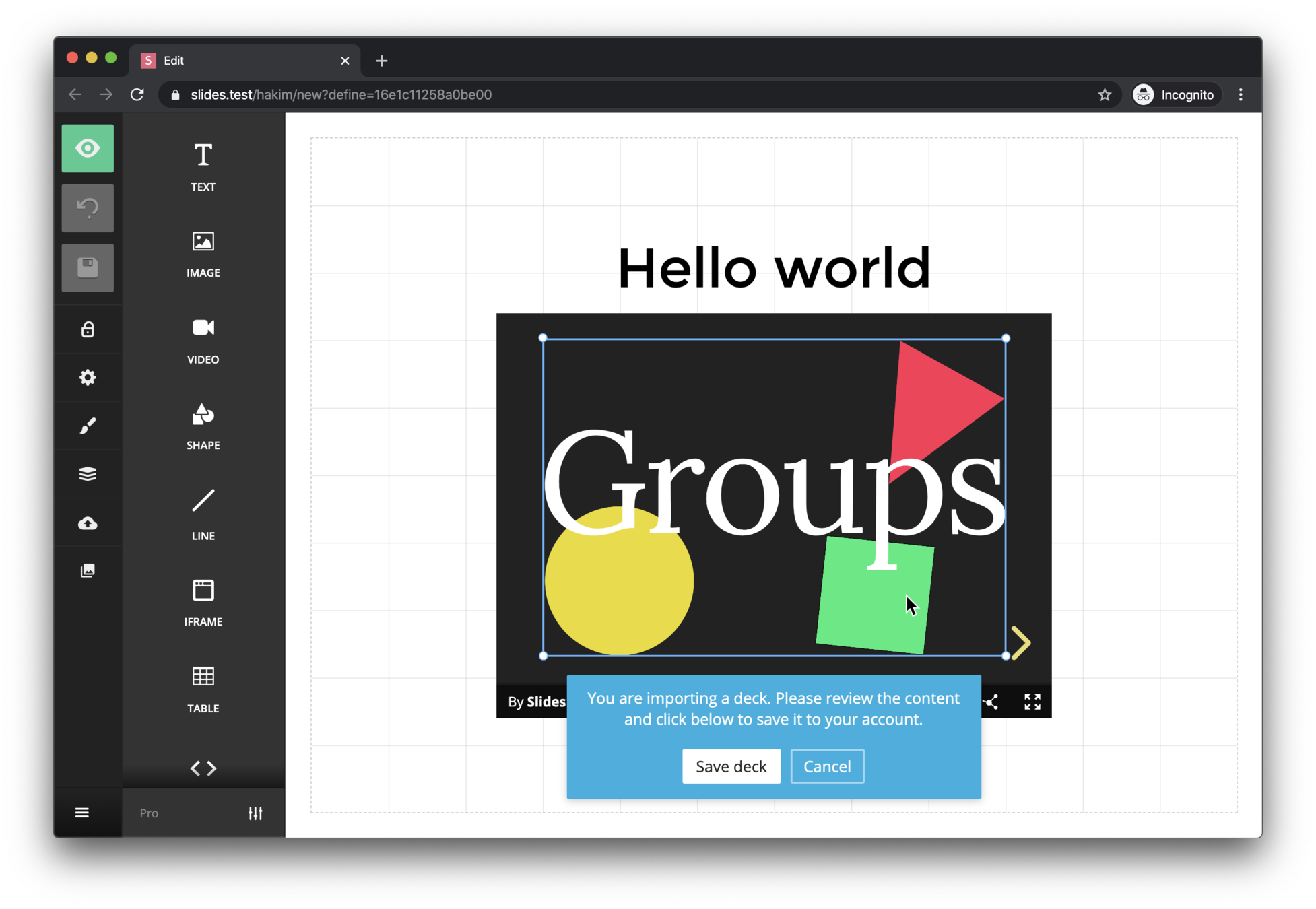The width and height of the screenshot is (1316, 909).
Task: Open a new browser tab
Action: (382, 61)
